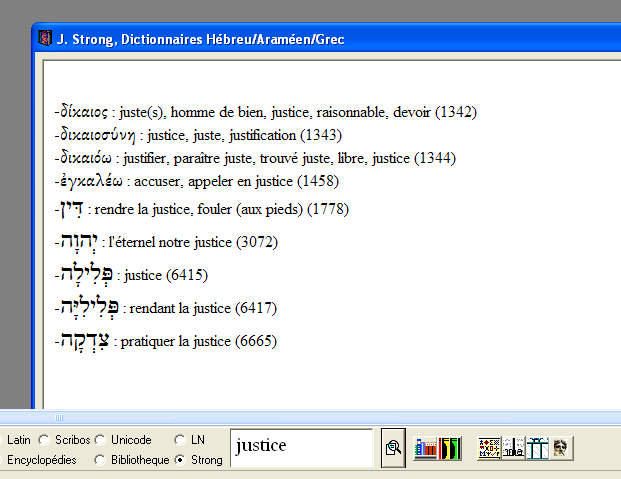Screen dimensions: 621x479
Task: Click the Strong dictionary window title icon
Action: pyautogui.click(x=45, y=38)
